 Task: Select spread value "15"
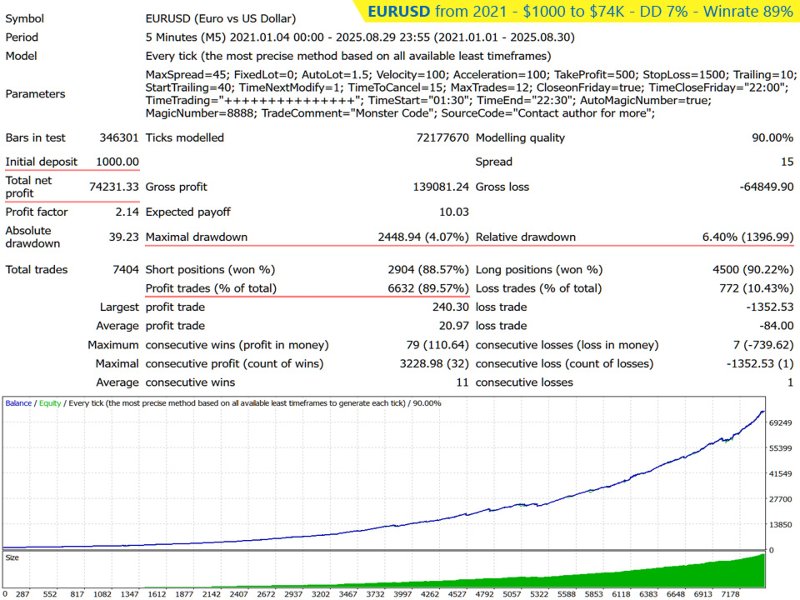coord(787,162)
